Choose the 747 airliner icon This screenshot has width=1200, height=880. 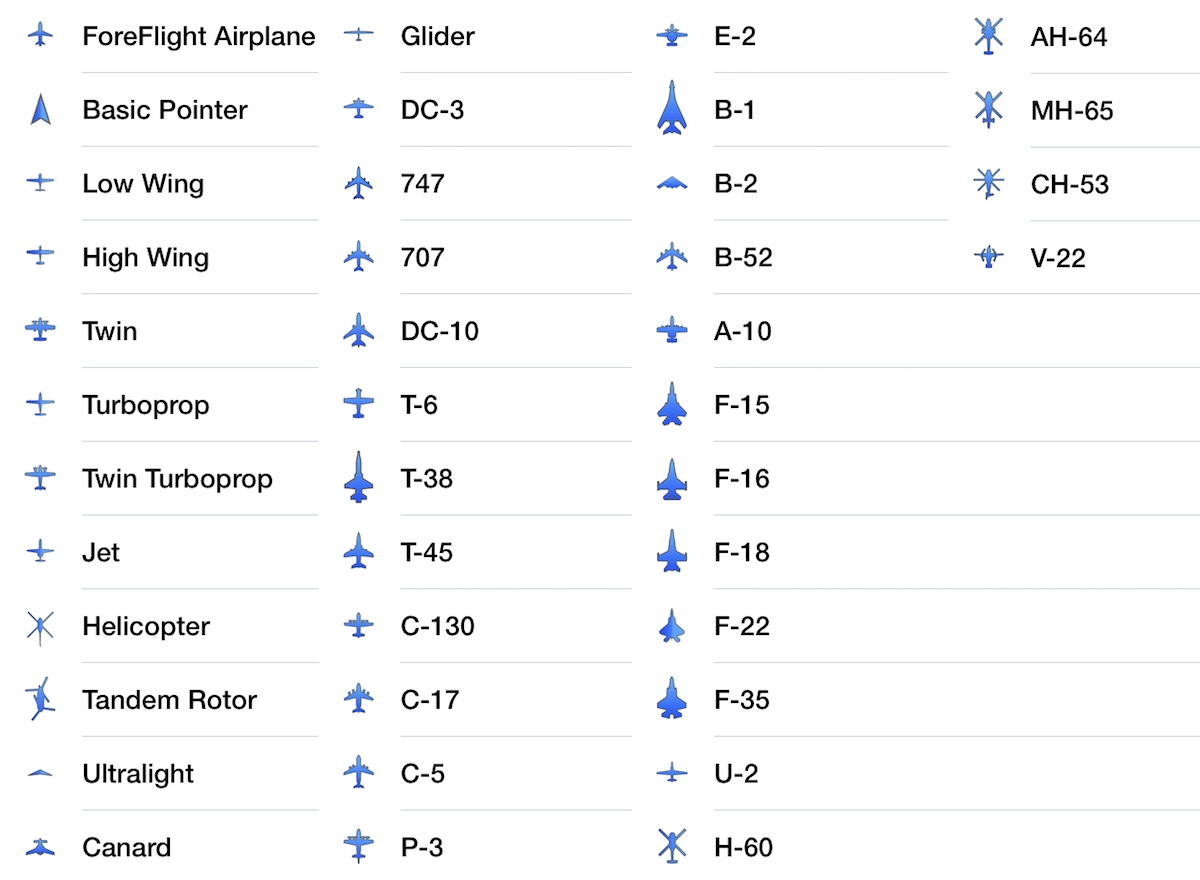358,184
